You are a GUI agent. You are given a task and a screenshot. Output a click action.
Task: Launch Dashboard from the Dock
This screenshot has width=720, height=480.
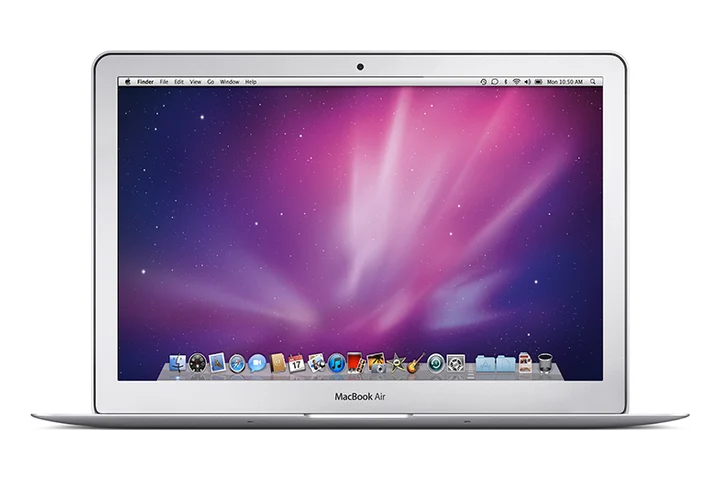(197, 363)
